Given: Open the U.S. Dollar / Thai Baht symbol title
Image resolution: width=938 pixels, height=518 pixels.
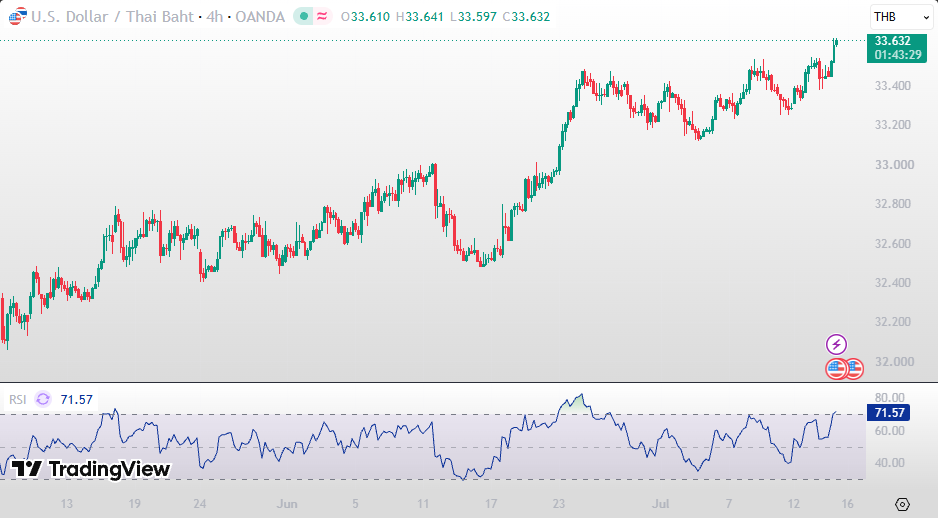Looking at the screenshot, I should (112, 17).
